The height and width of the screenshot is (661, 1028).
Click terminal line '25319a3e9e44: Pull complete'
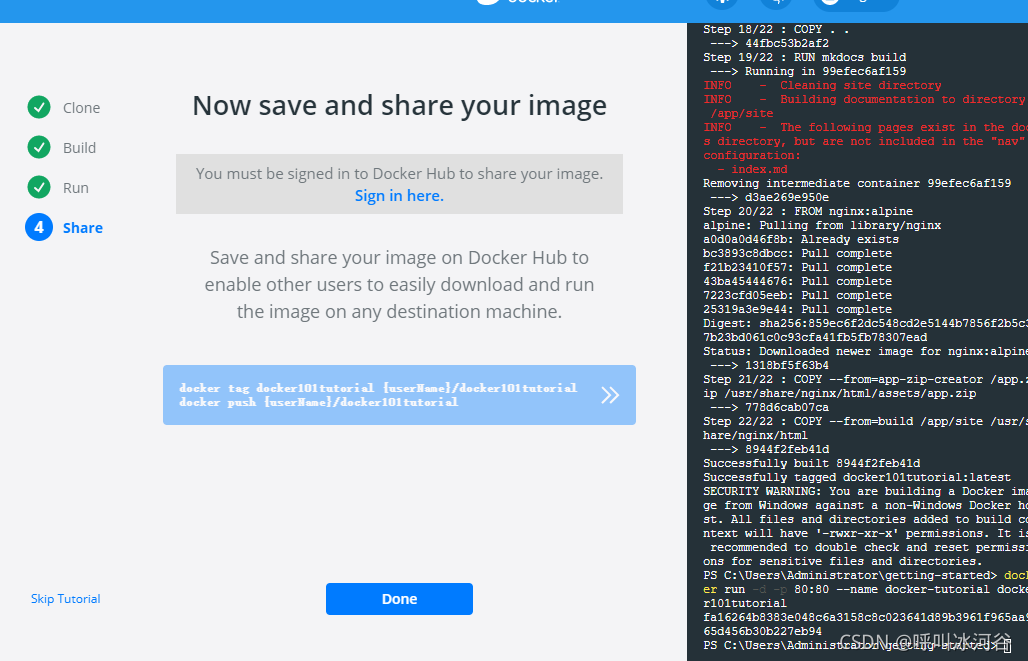pos(797,309)
